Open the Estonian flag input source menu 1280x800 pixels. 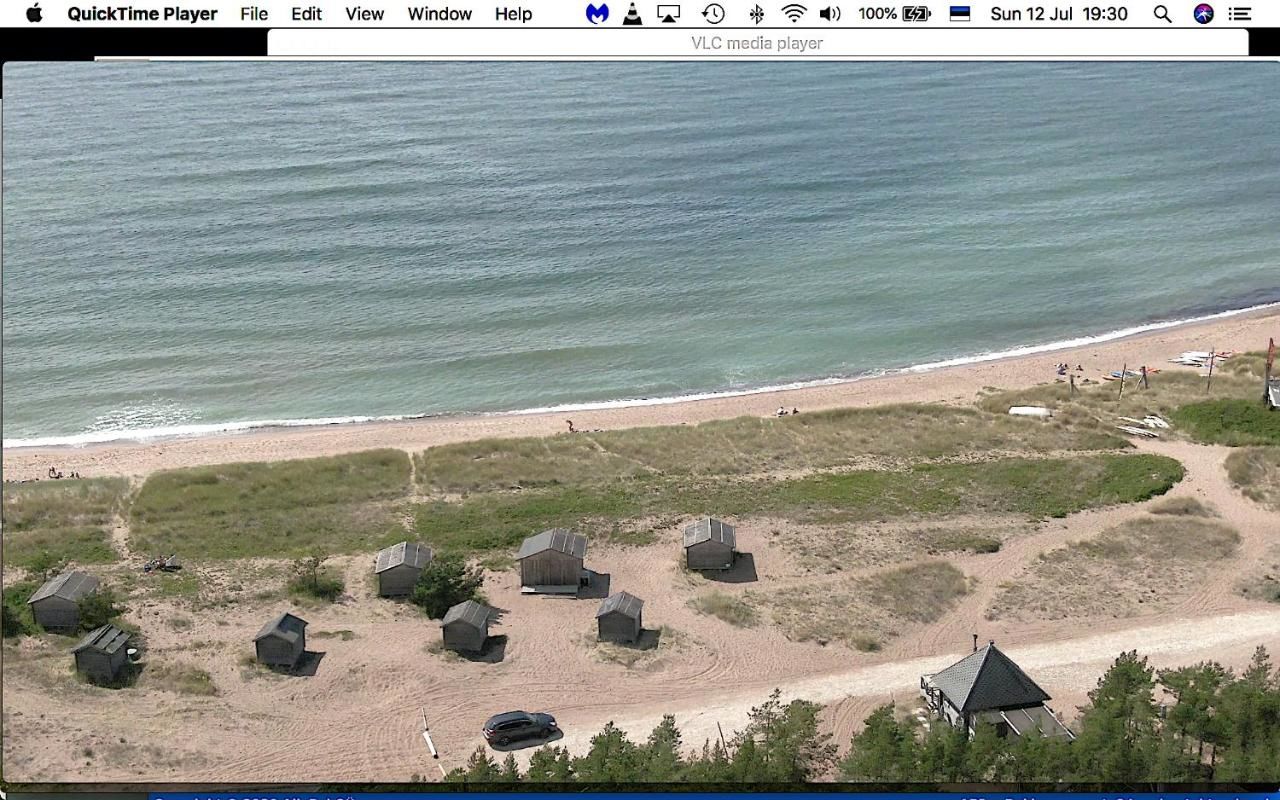click(960, 14)
